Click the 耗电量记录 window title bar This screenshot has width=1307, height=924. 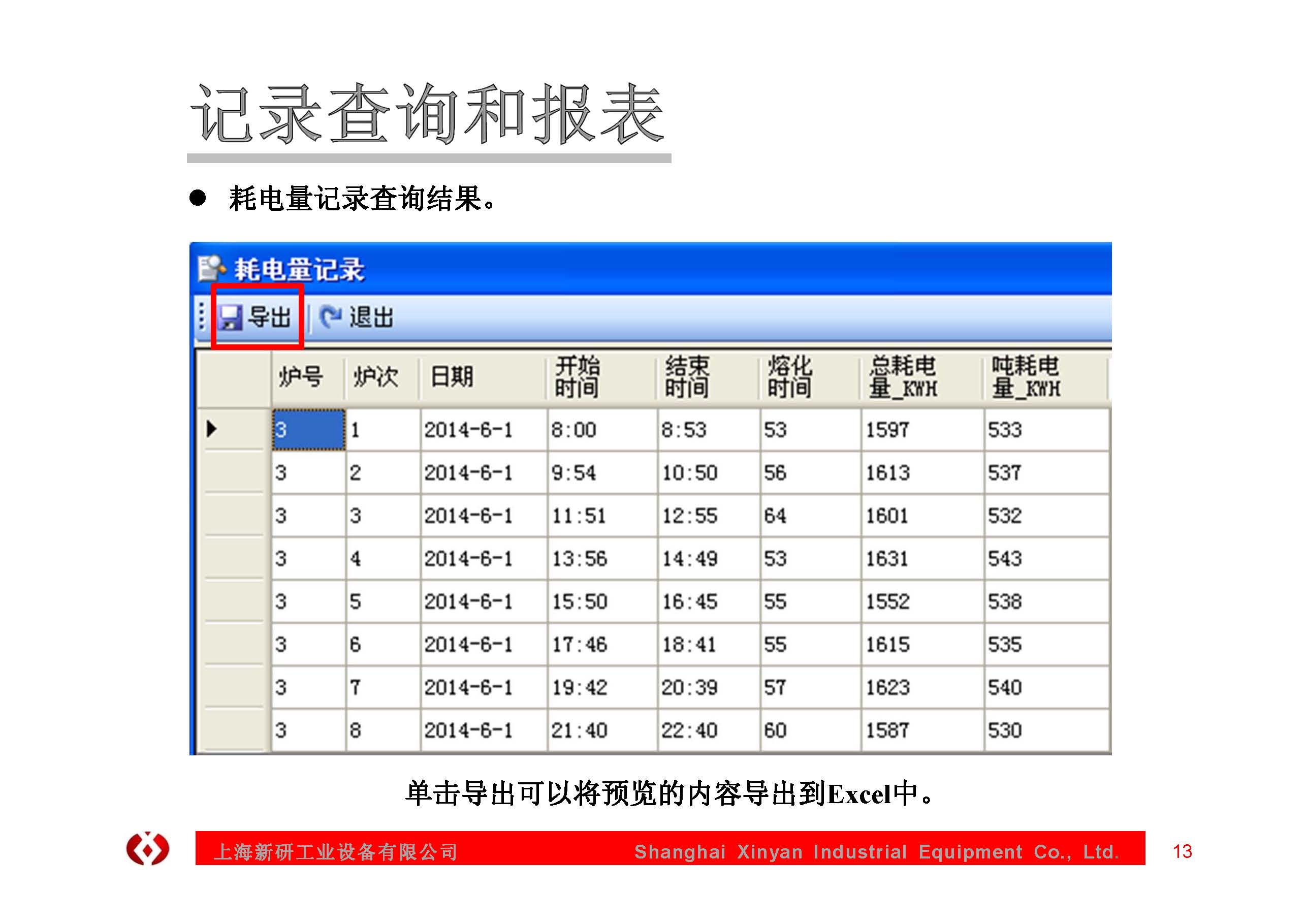click(651, 269)
